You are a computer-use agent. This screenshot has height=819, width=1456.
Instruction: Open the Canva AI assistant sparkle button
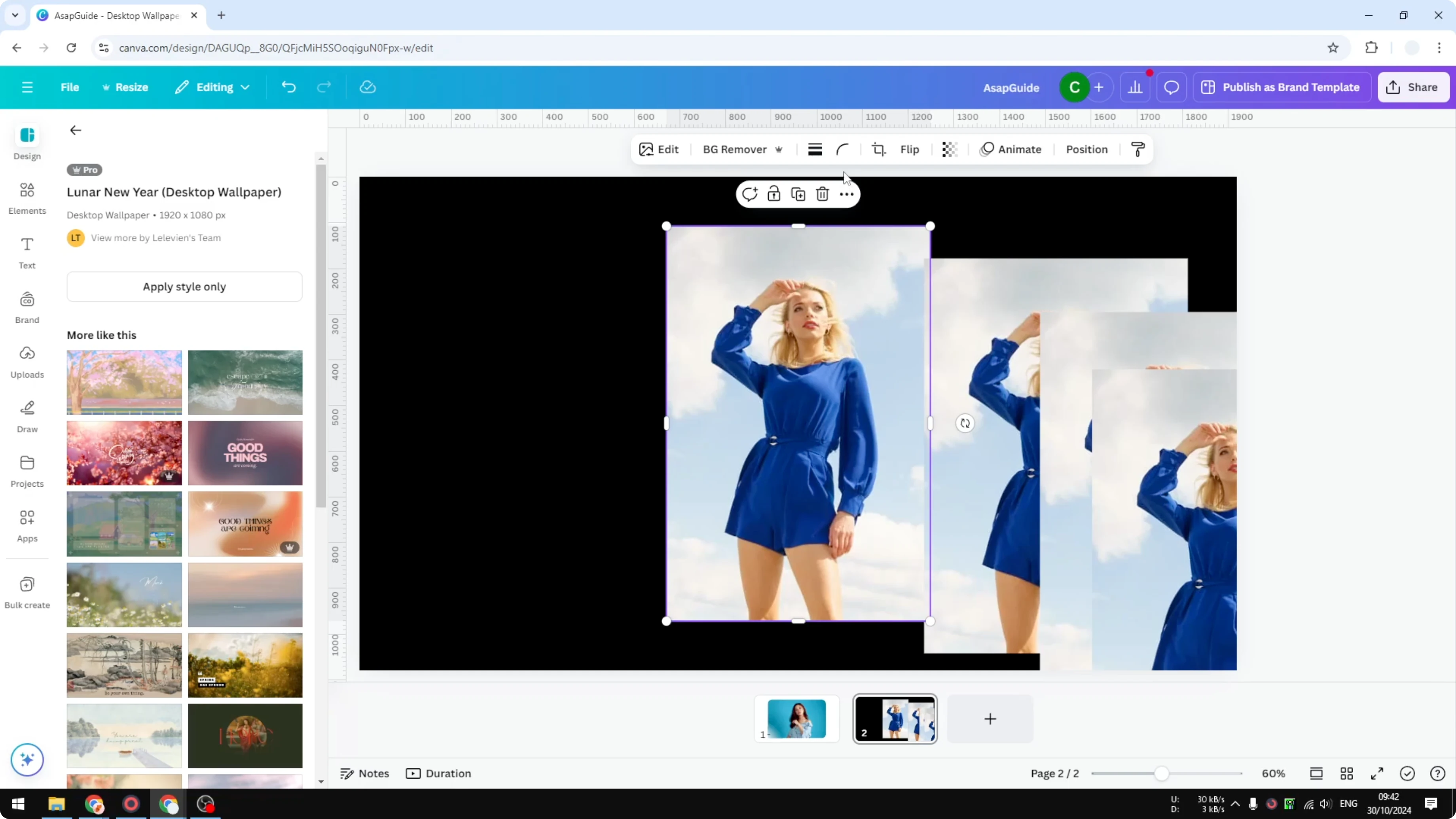(27, 760)
